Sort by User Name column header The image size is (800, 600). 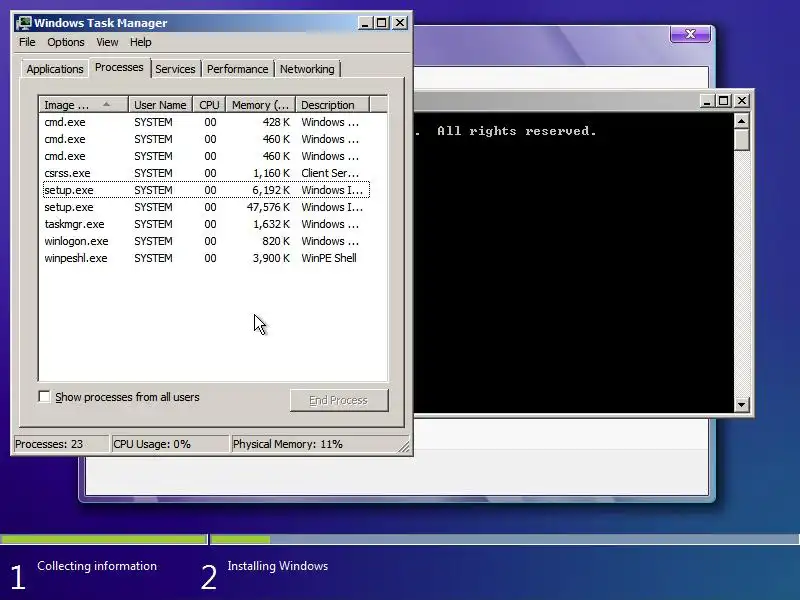coord(160,105)
